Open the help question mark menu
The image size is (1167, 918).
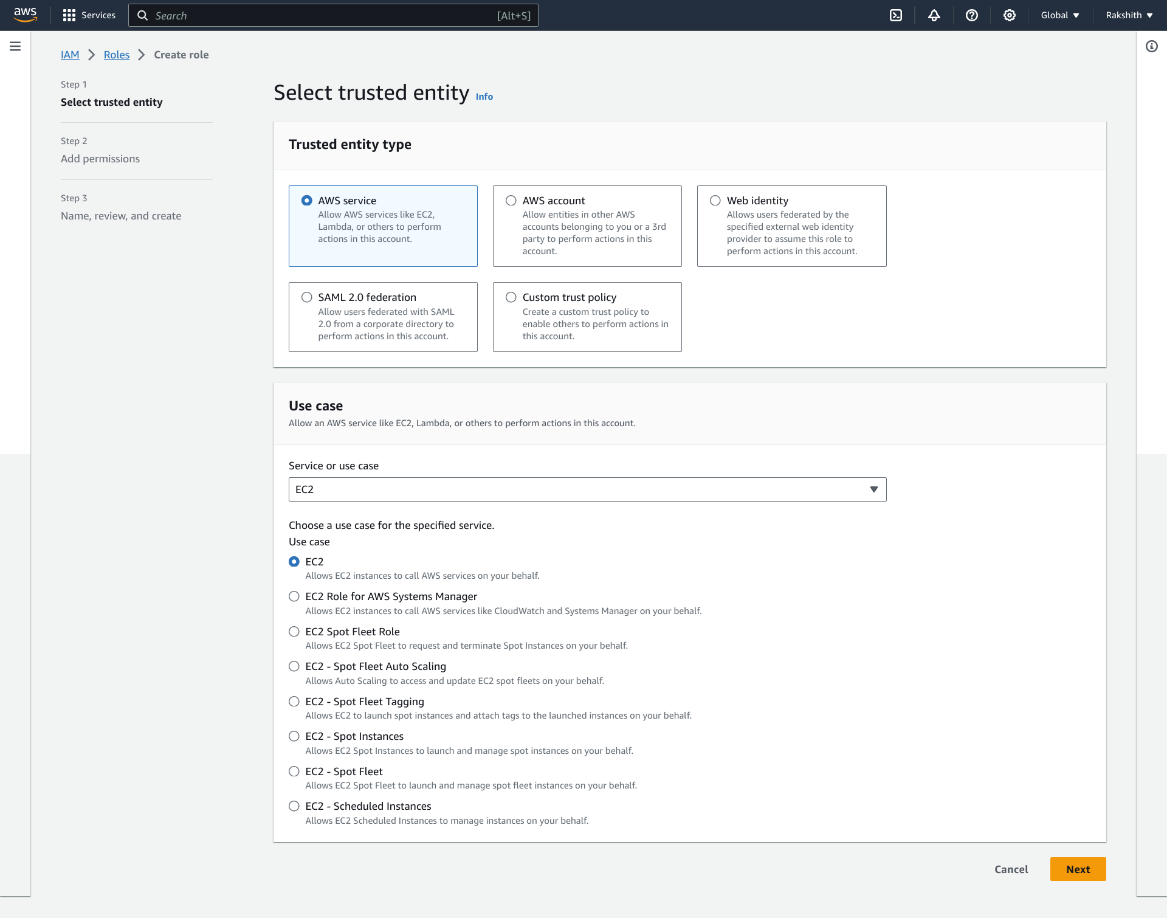point(972,15)
